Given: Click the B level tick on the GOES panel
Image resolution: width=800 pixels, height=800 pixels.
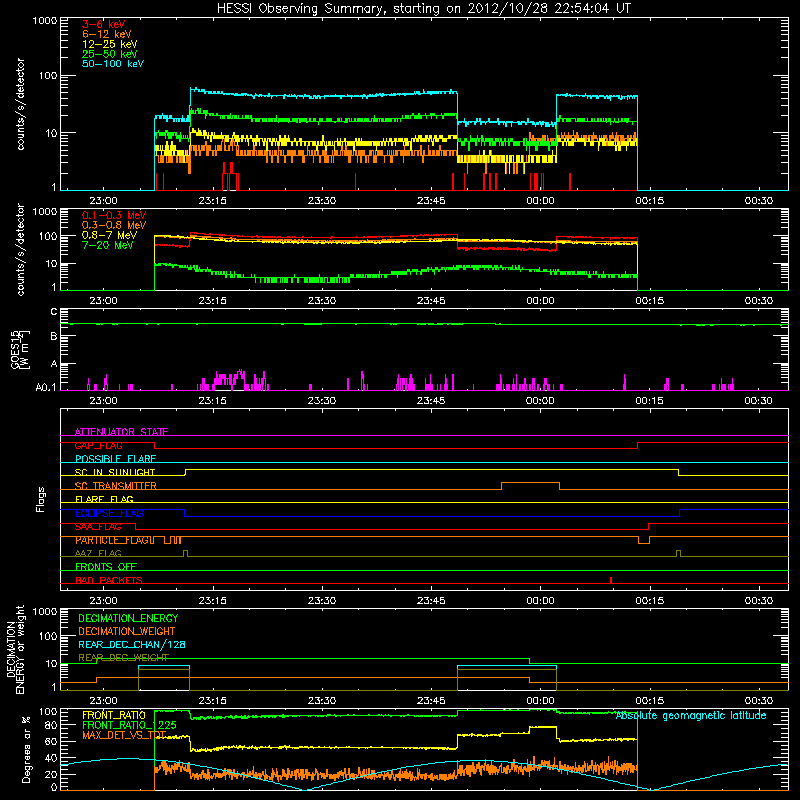Looking at the screenshot, I should point(54,336).
